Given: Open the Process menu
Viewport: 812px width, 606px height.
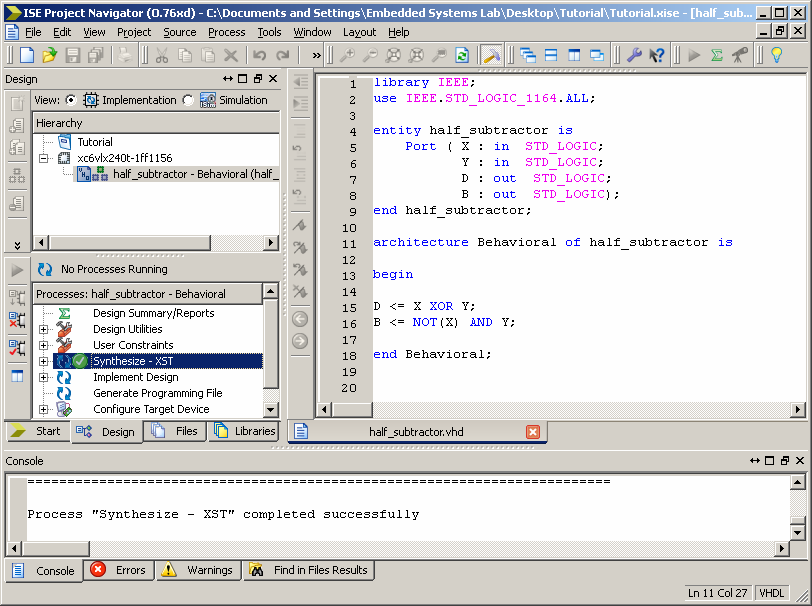Looking at the screenshot, I should pos(226,32).
